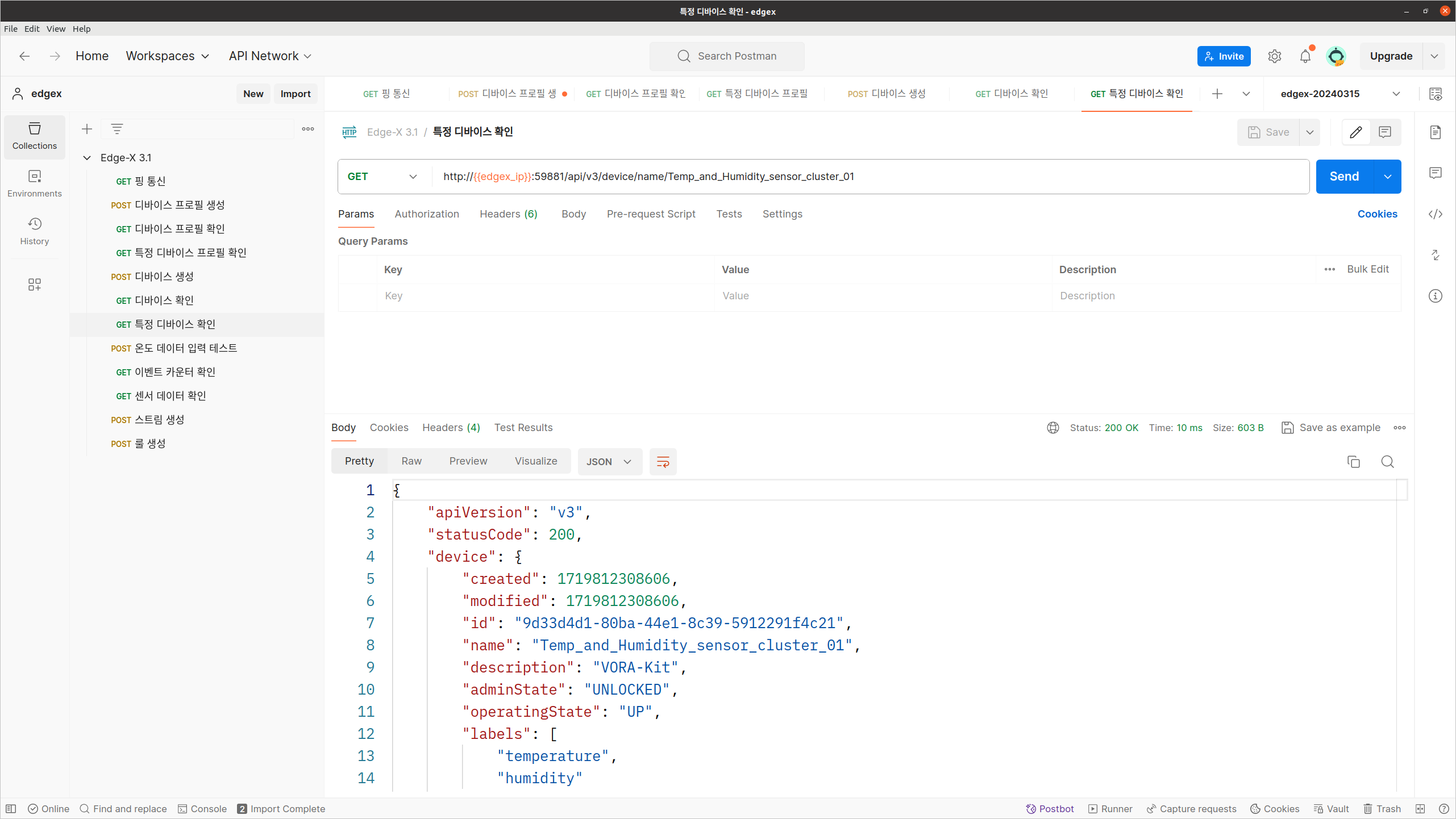The width and height of the screenshot is (1456, 819).
Task: Open the comment mode icon next to pencil
Action: [x=1385, y=132]
